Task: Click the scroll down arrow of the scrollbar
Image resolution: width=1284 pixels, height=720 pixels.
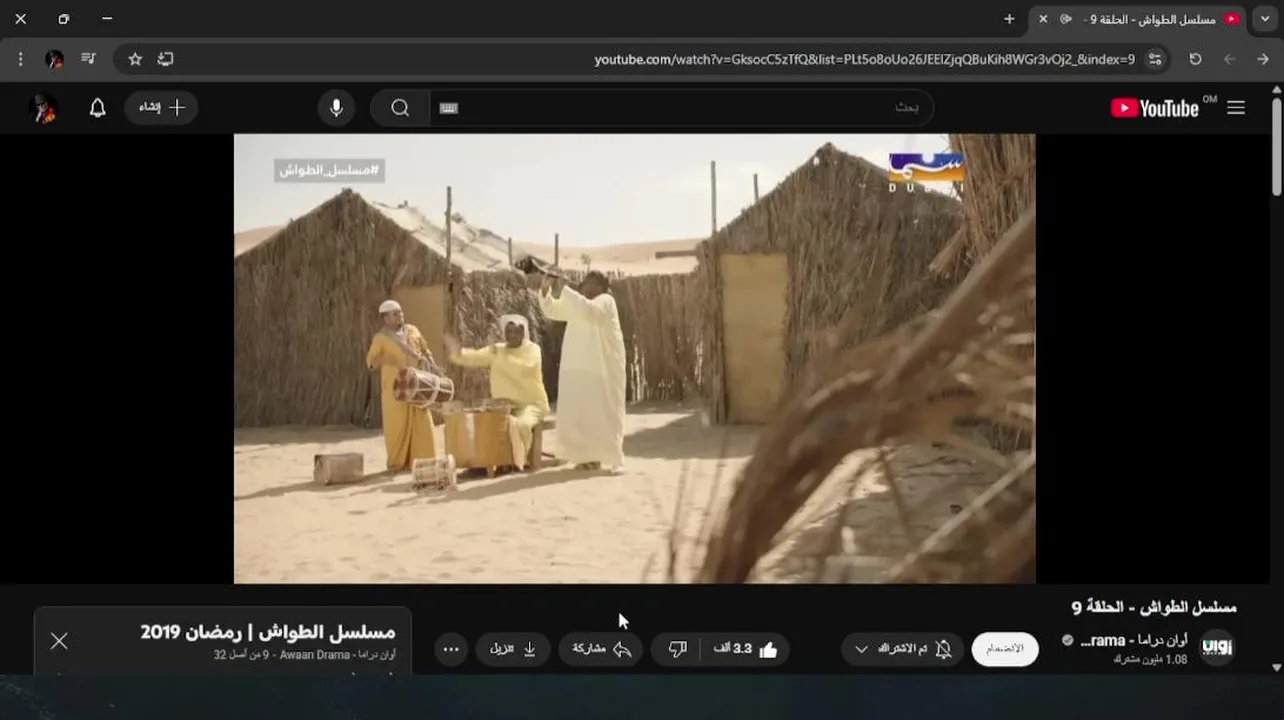Action: 1276,667
